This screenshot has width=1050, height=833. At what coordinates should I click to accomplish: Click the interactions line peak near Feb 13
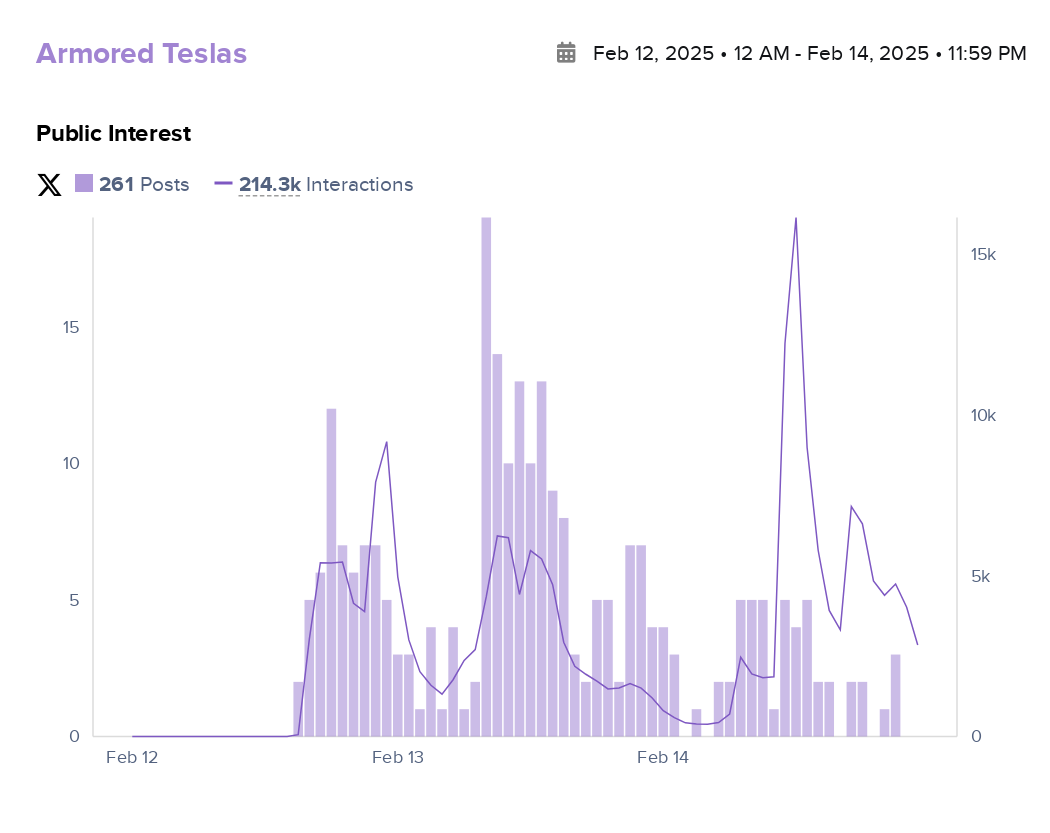(x=386, y=442)
